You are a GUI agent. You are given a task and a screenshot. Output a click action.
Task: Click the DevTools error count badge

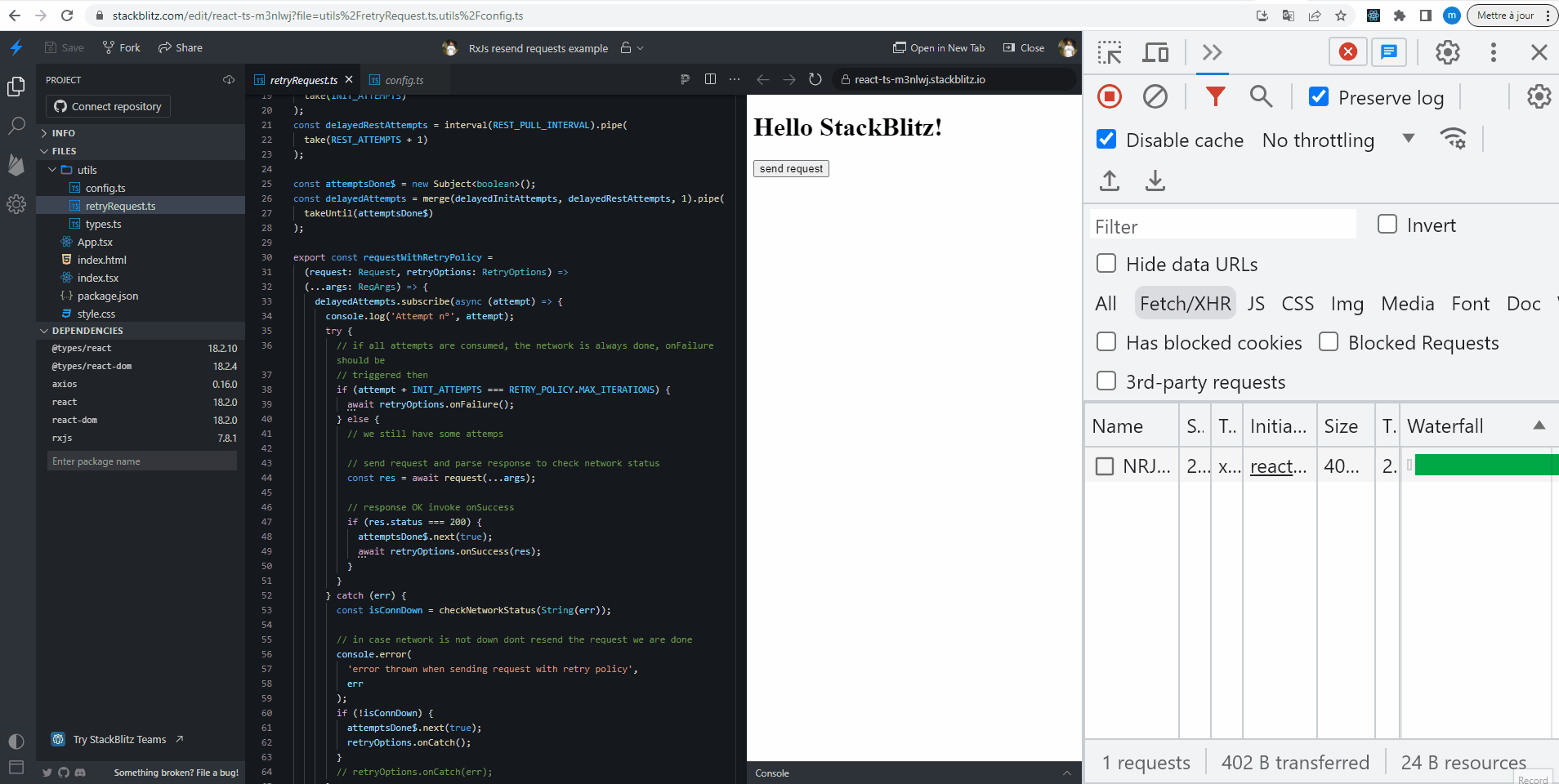pos(1348,52)
